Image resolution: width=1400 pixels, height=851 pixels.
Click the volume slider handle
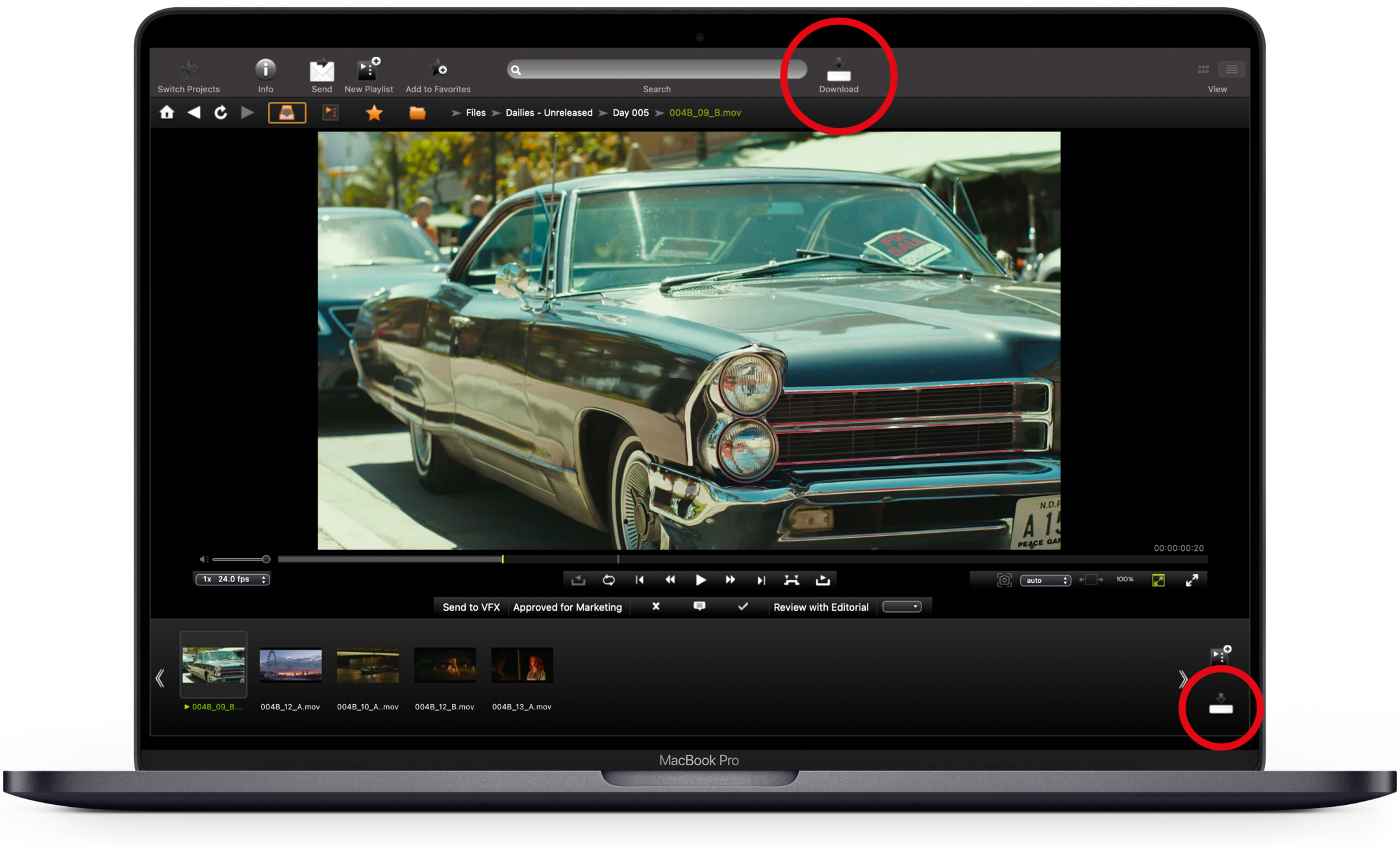point(266,559)
